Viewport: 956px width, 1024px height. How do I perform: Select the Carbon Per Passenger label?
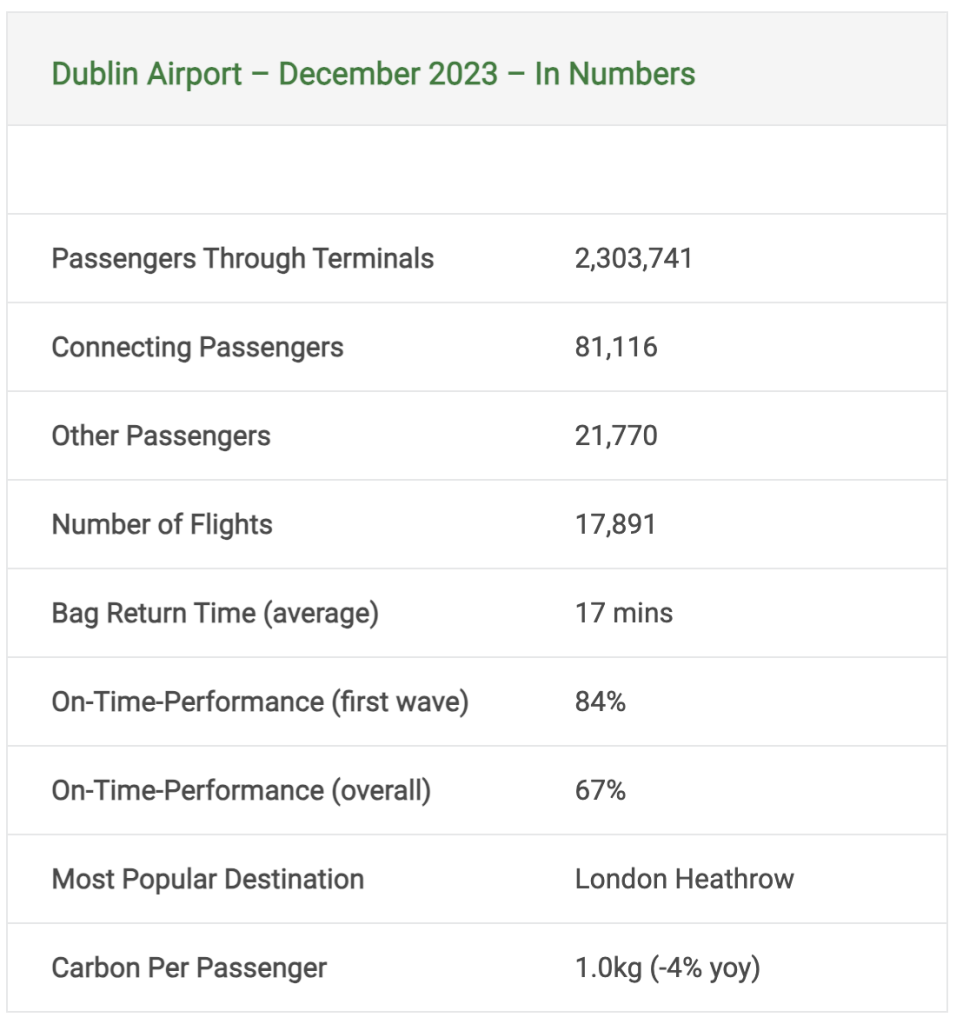189,968
